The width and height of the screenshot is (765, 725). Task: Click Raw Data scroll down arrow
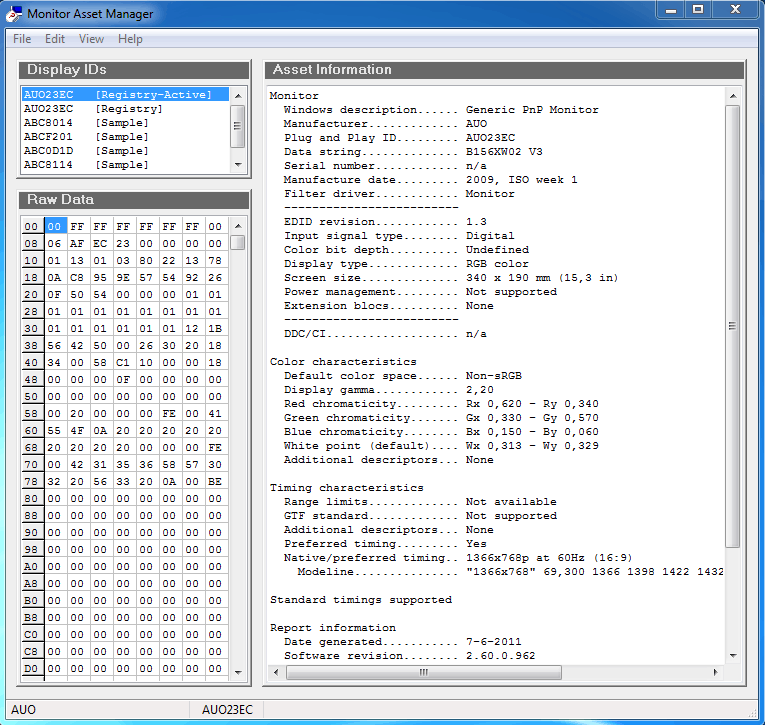click(238, 672)
